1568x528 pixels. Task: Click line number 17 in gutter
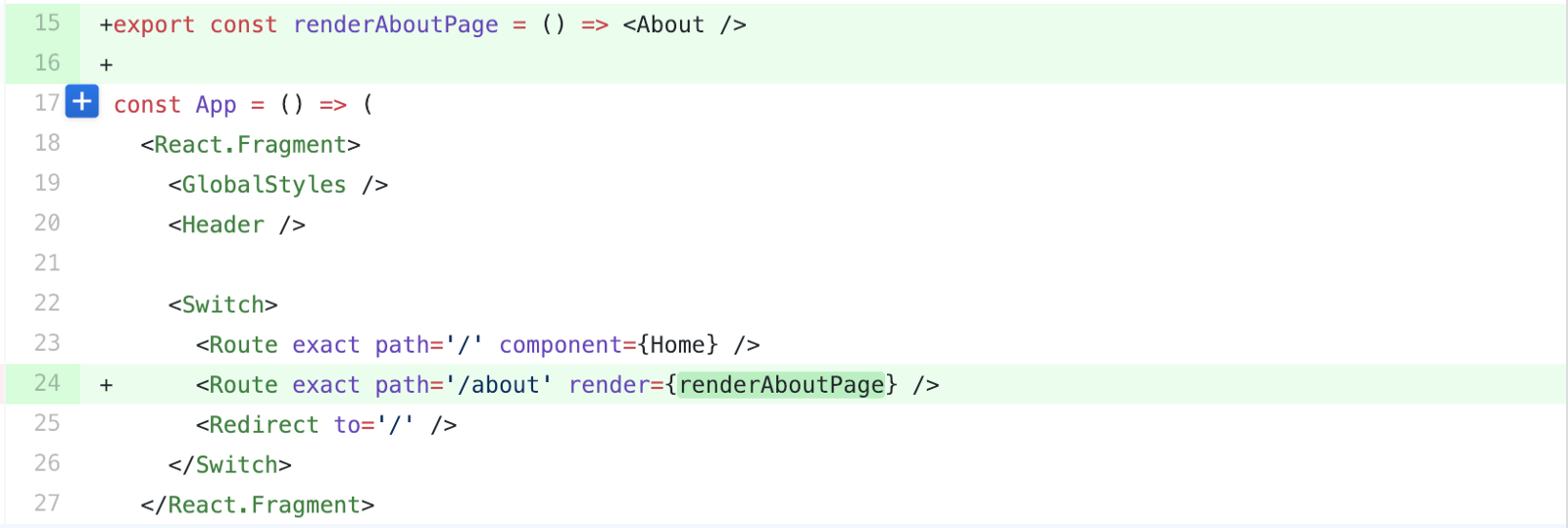click(x=47, y=103)
